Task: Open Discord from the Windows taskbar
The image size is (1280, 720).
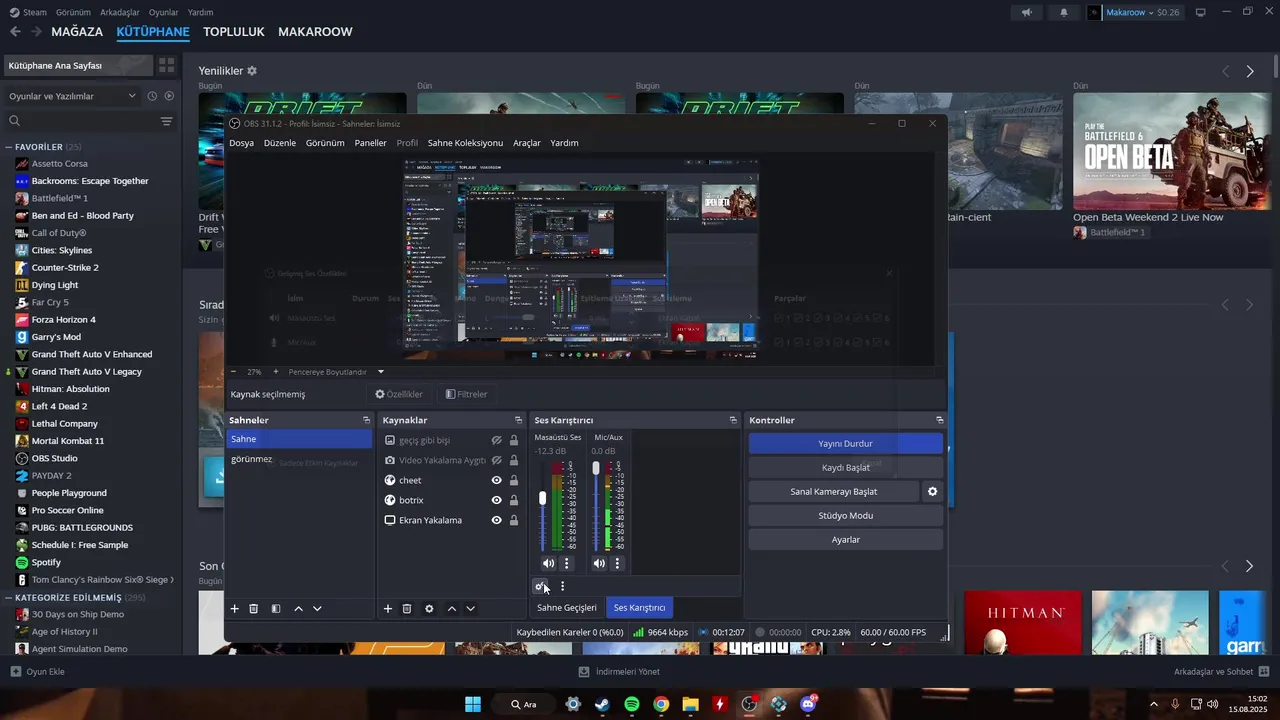Action: [808, 704]
